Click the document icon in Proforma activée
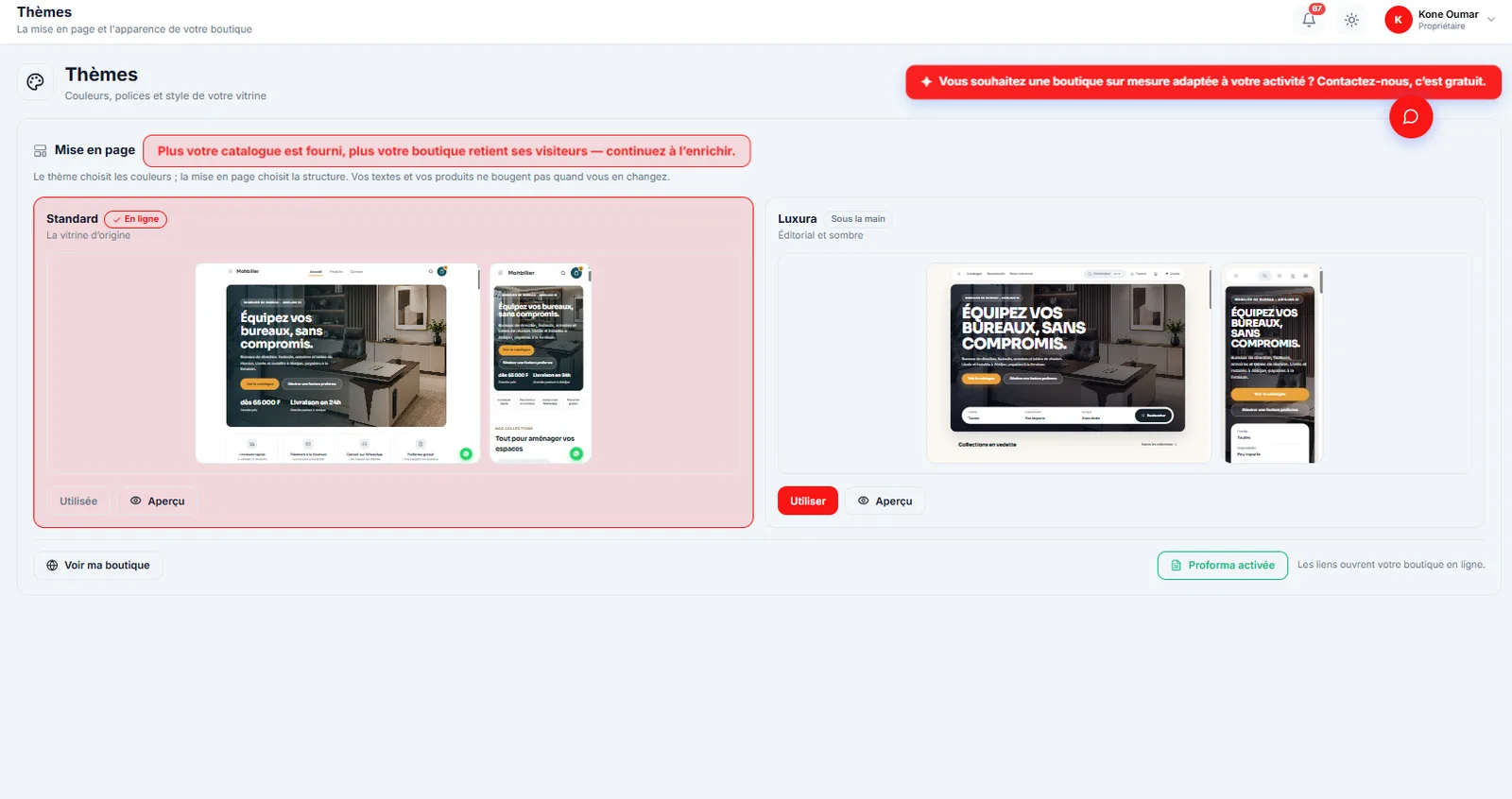This screenshot has height=799, width=1512. pyautogui.click(x=1177, y=566)
